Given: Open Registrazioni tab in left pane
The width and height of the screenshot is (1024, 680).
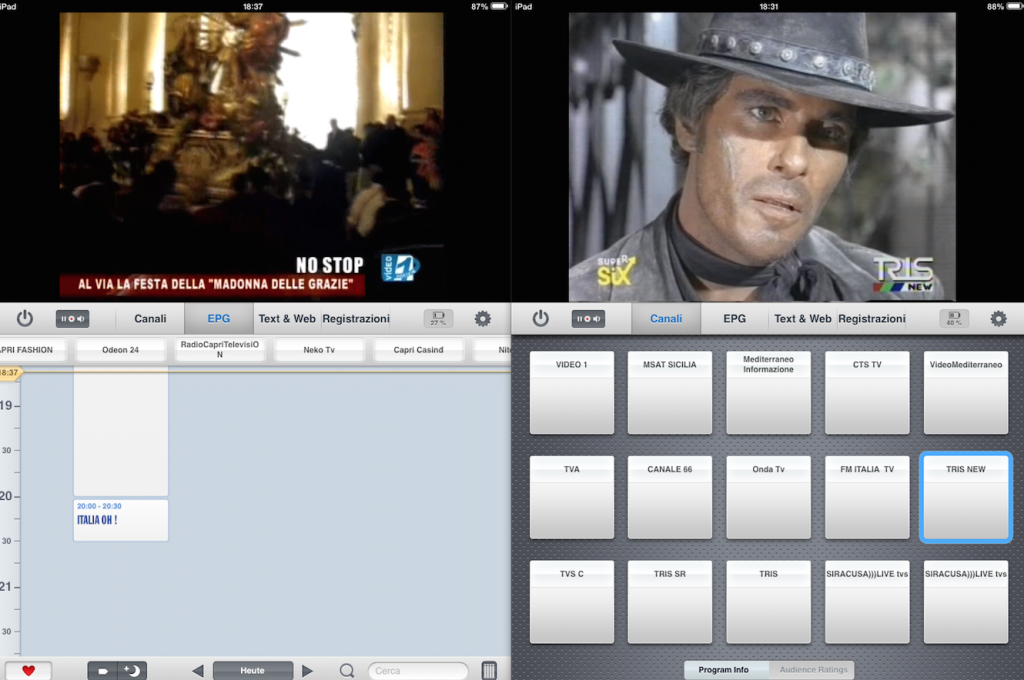Looking at the screenshot, I should click(356, 319).
